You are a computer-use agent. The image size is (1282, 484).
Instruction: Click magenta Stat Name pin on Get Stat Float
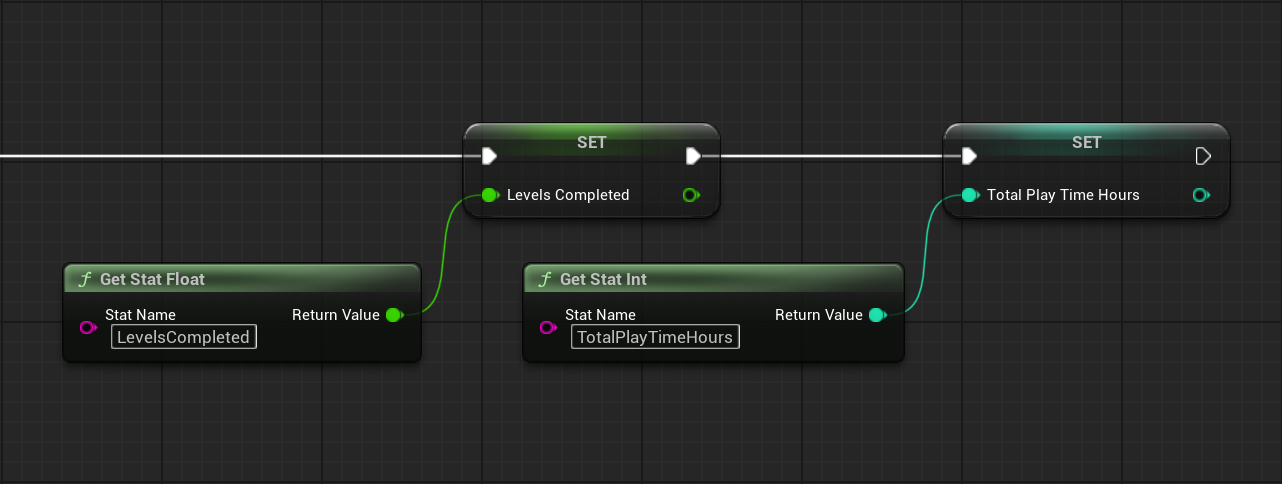pos(87,327)
